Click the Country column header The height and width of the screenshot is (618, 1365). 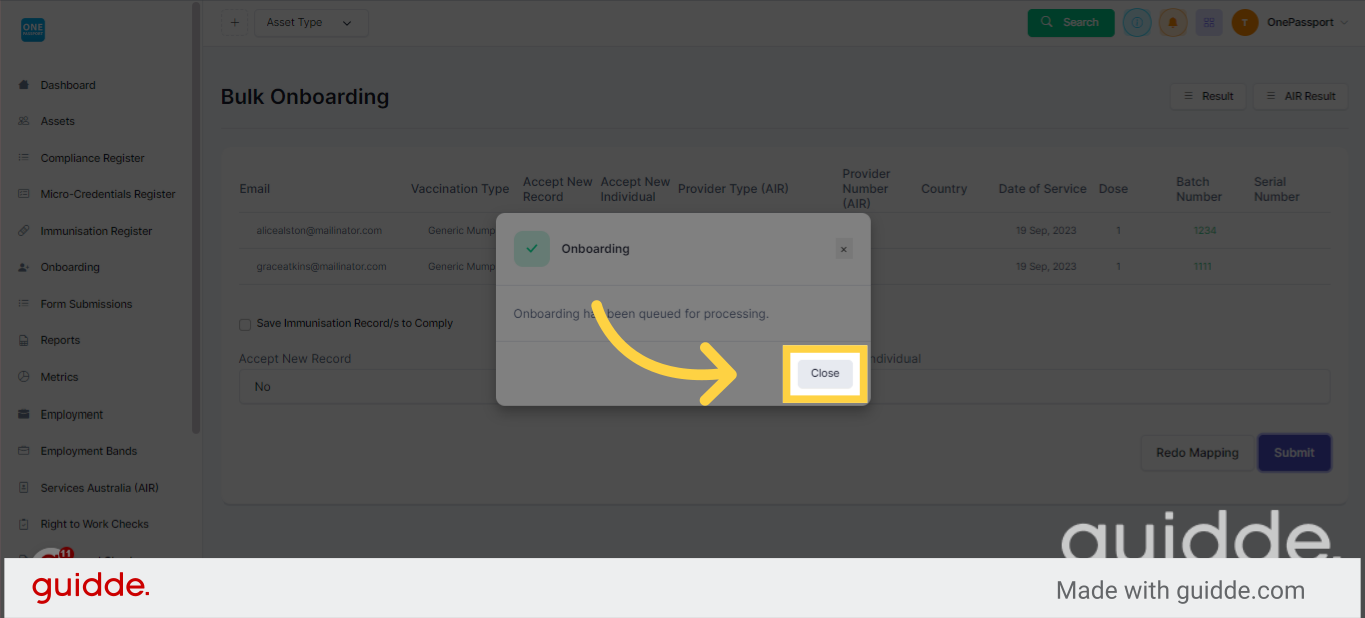point(944,189)
